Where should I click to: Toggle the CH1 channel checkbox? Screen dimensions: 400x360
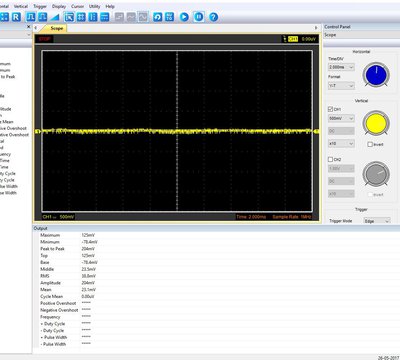330,109
